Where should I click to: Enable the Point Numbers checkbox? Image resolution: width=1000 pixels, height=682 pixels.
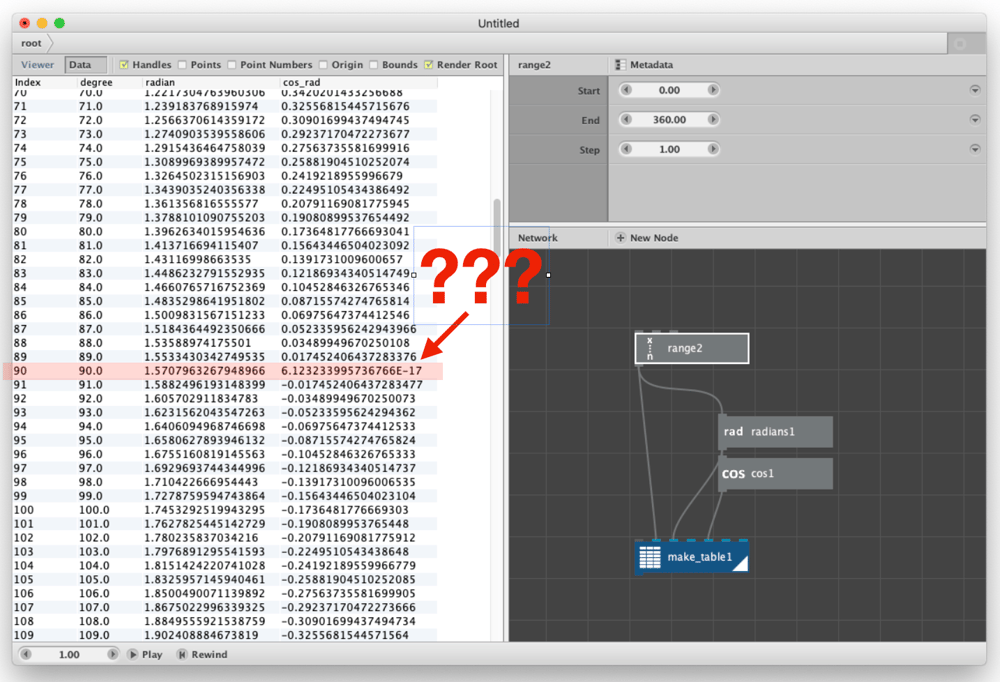[232, 64]
